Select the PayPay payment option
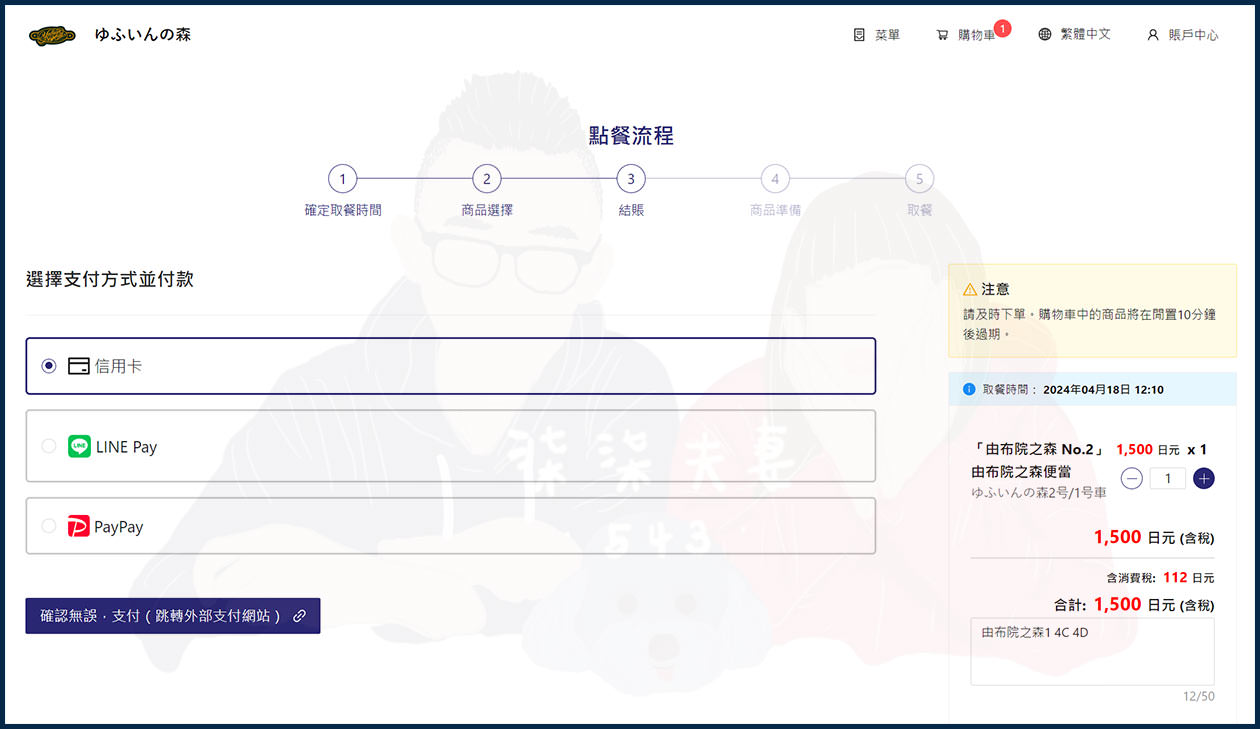Screen dimensions: 1260x729 [48, 527]
